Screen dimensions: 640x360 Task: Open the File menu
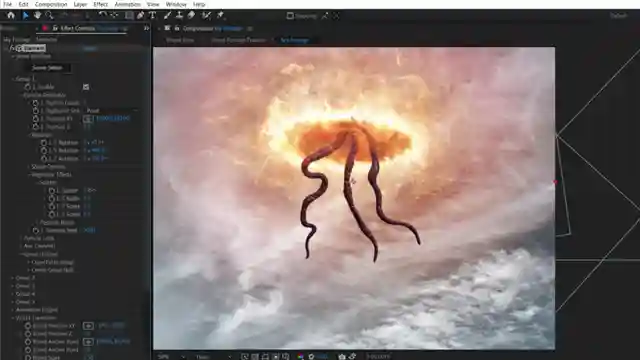[7, 4]
